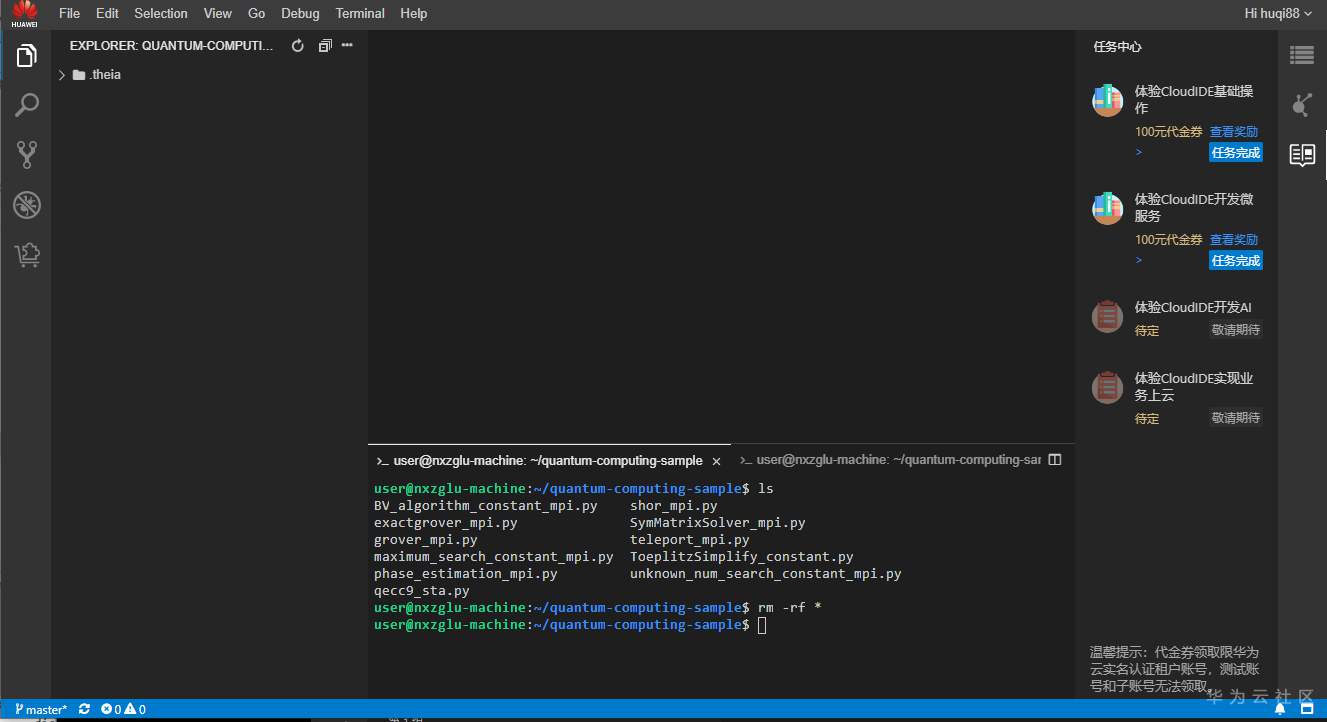Viewport: 1327px width, 722px height.
Task: Open the Debug view icon
Action: pyautogui.click(x=26, y=205)
